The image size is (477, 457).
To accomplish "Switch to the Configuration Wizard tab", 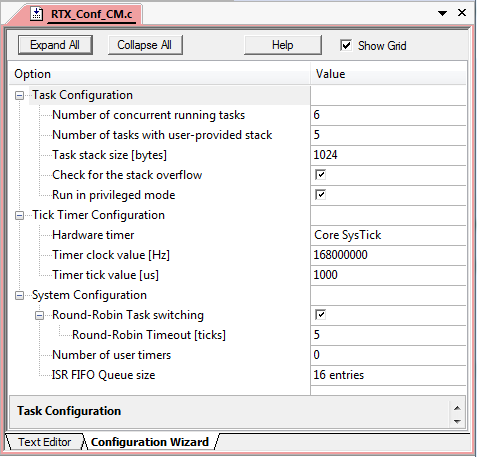I will (x=150, y=442).
